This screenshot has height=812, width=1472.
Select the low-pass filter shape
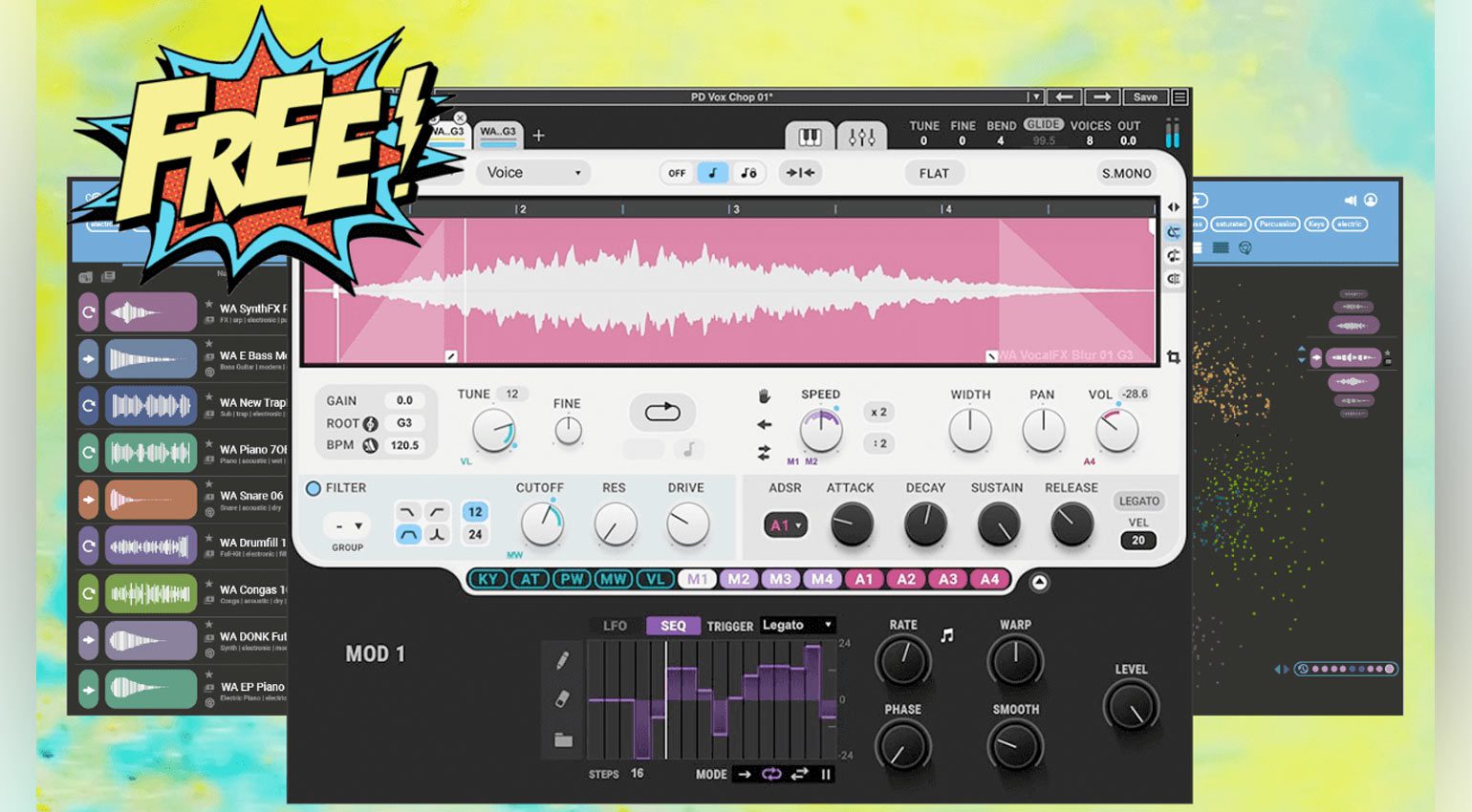pos(407,512)
